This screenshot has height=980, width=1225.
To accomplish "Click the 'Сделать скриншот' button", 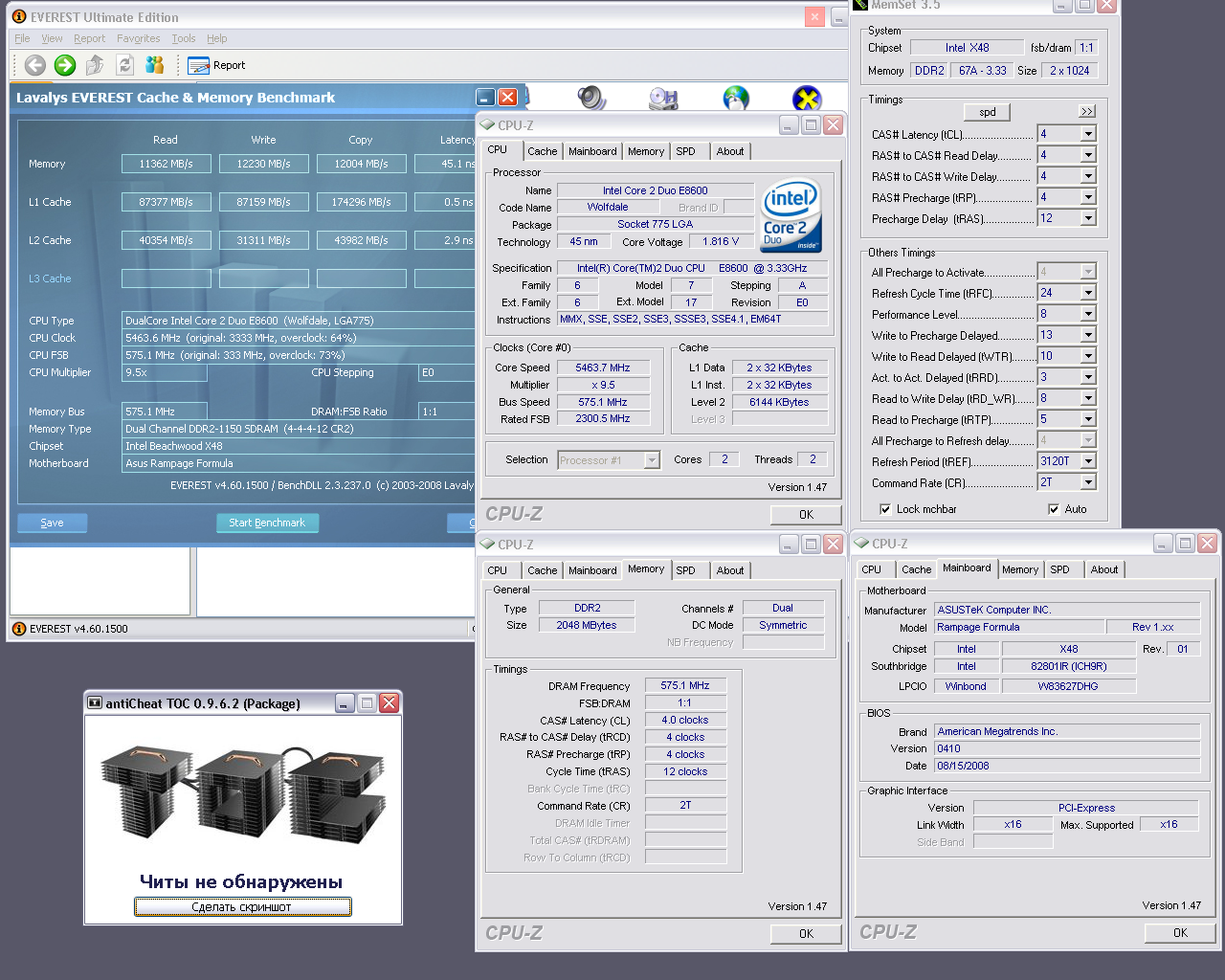I will click(242, 906).
